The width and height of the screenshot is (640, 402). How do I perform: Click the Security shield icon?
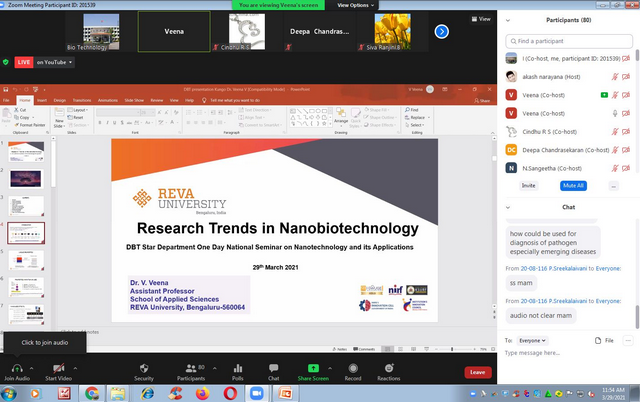tap(144, 369)
